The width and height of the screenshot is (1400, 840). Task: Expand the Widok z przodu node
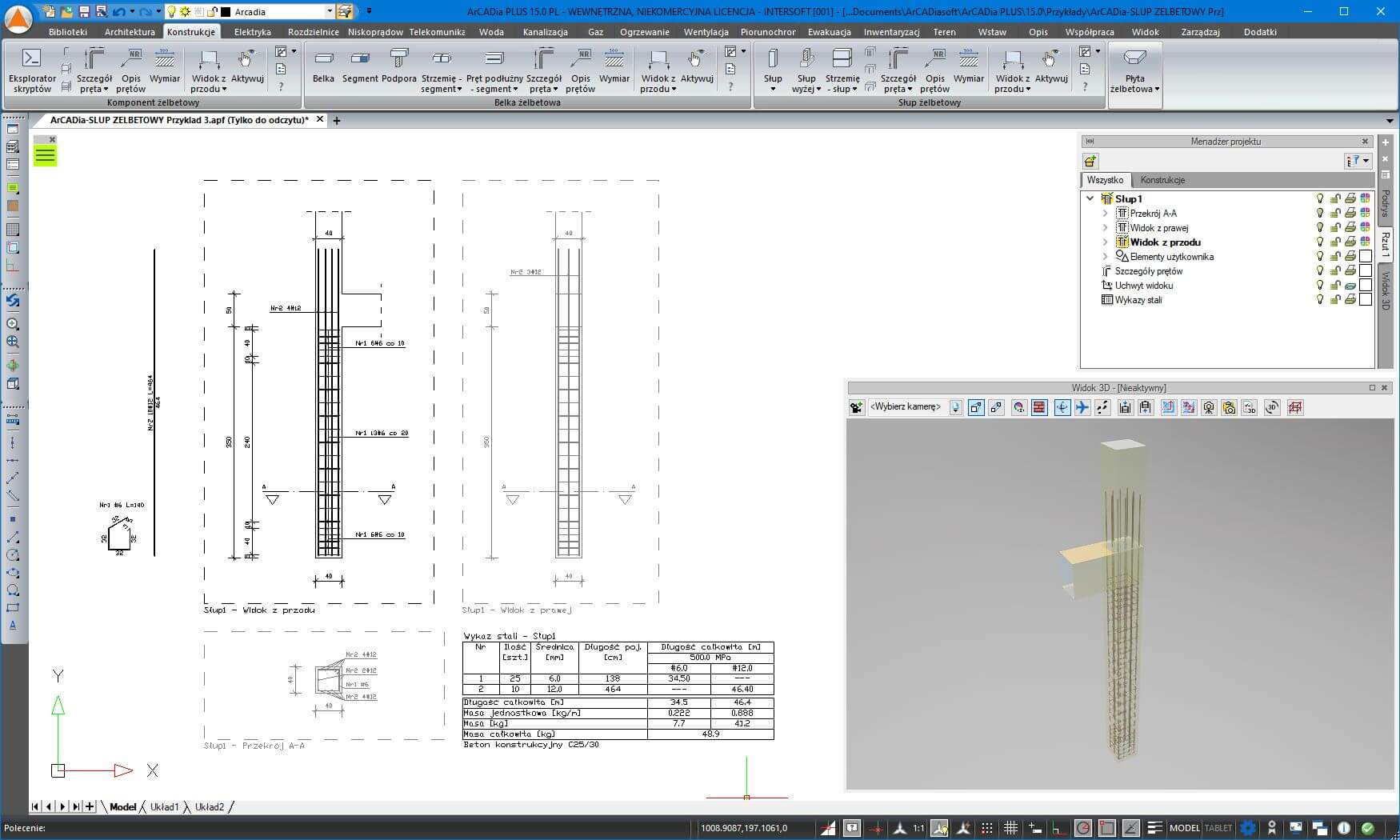pyautogui.click(x=1106, y=242)
